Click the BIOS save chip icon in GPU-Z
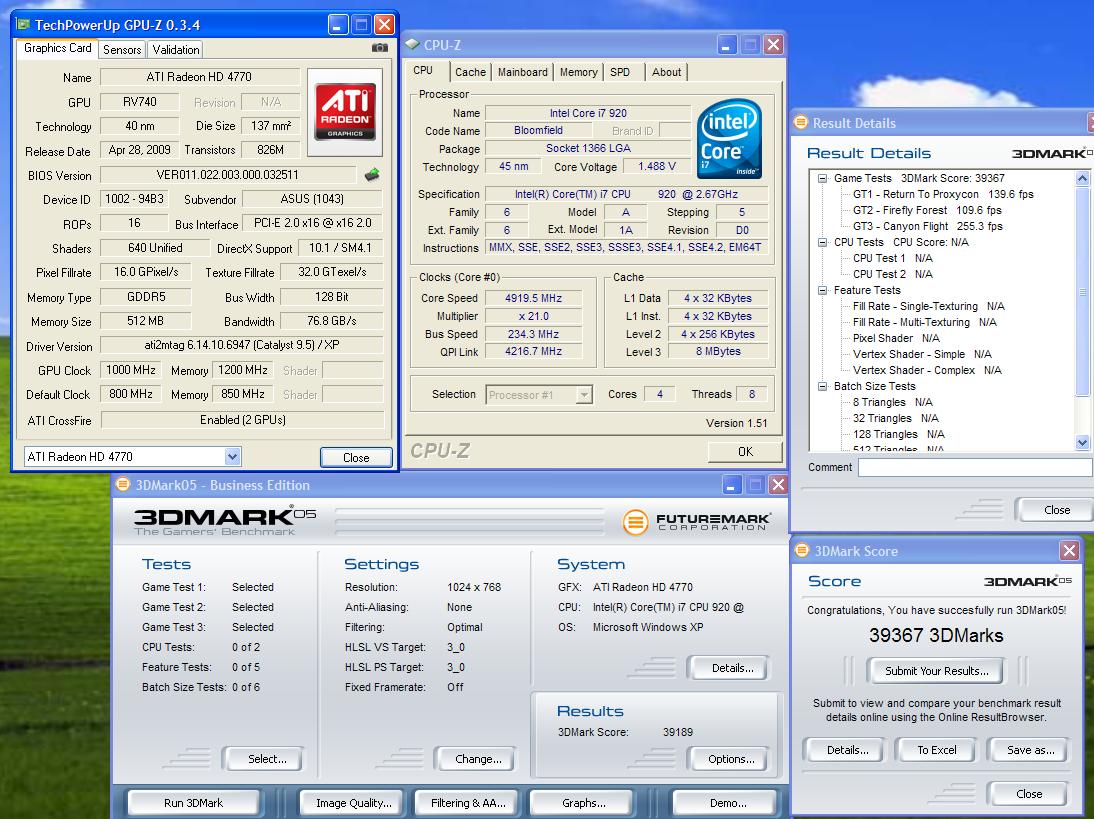This screenshot has height=819, width=1094. [x=372, y=174]
